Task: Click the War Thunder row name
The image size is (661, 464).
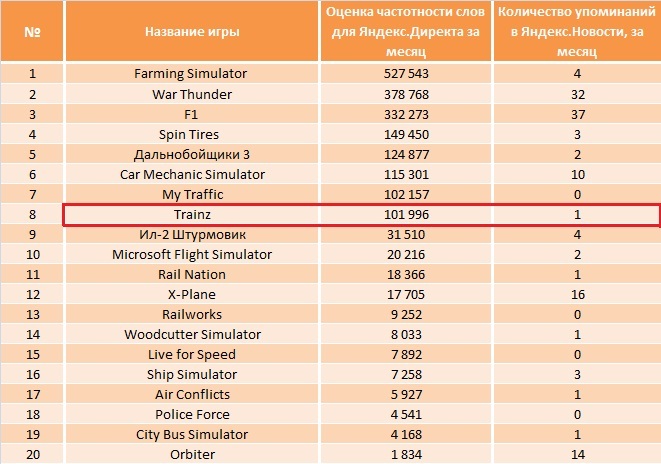Action: (192, 94)
